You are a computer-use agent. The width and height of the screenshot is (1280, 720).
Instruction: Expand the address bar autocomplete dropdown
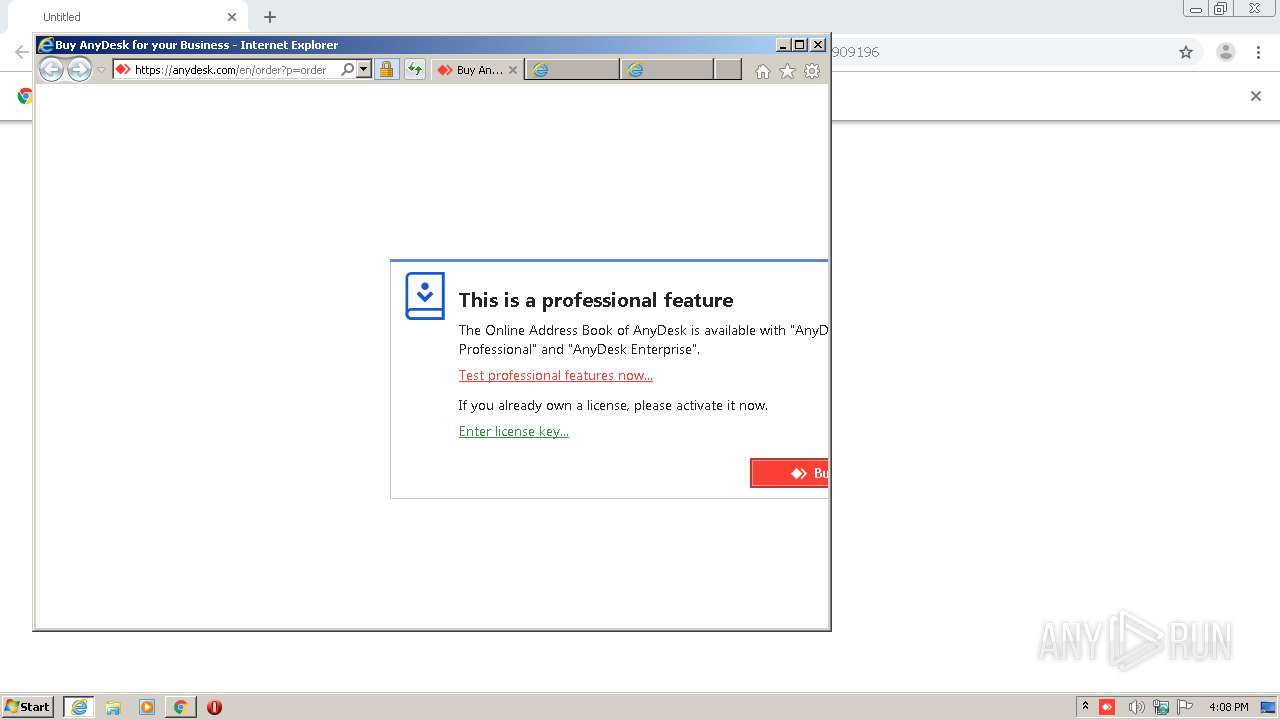pos(364,70)
